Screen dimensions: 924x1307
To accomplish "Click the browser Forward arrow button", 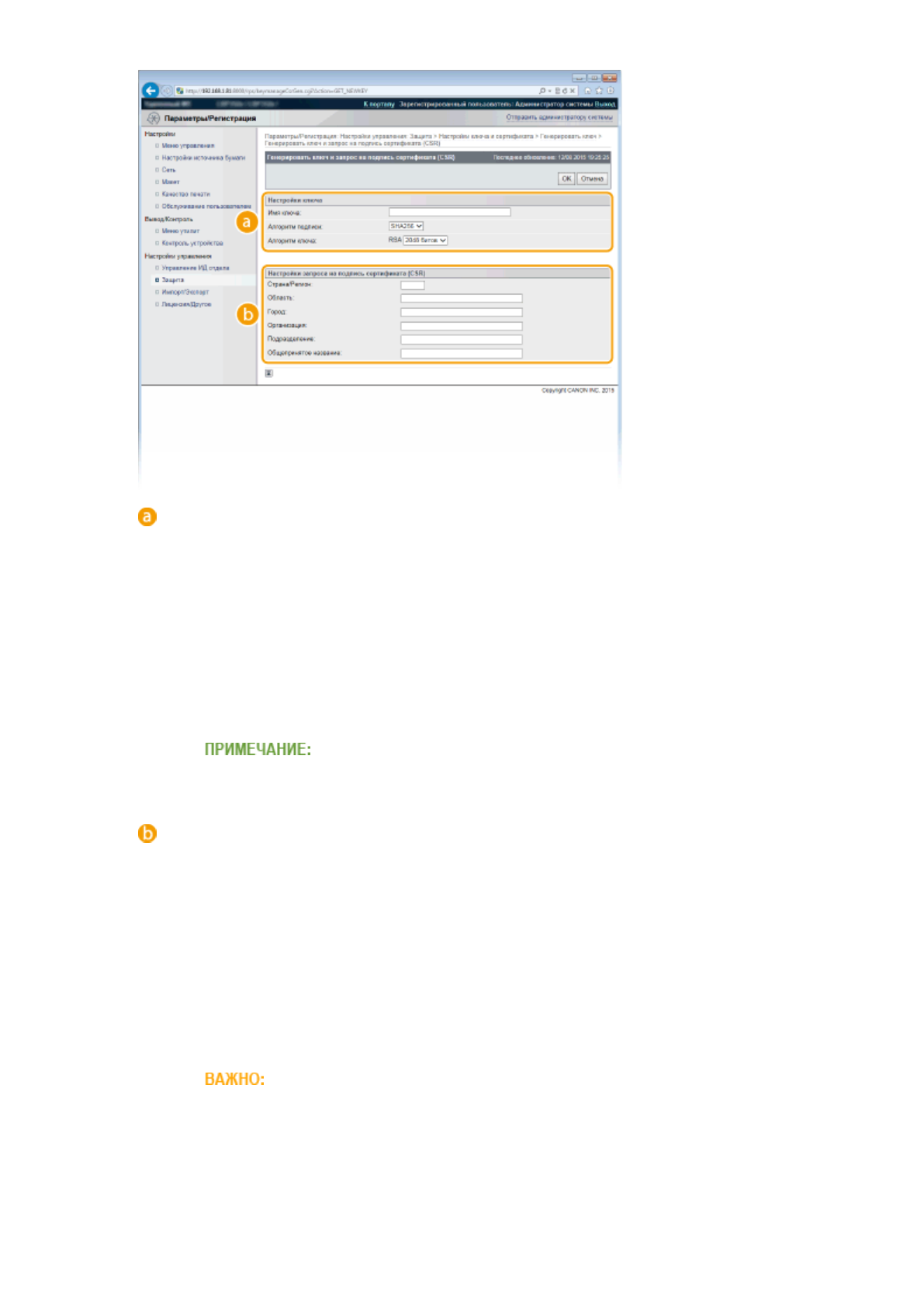I will tap(166, 91).
